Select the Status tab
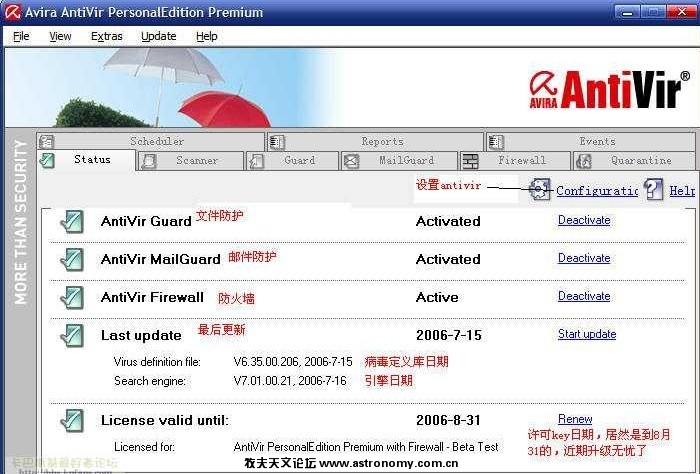The height and width of the screenshot is (474, 700). 86,160
